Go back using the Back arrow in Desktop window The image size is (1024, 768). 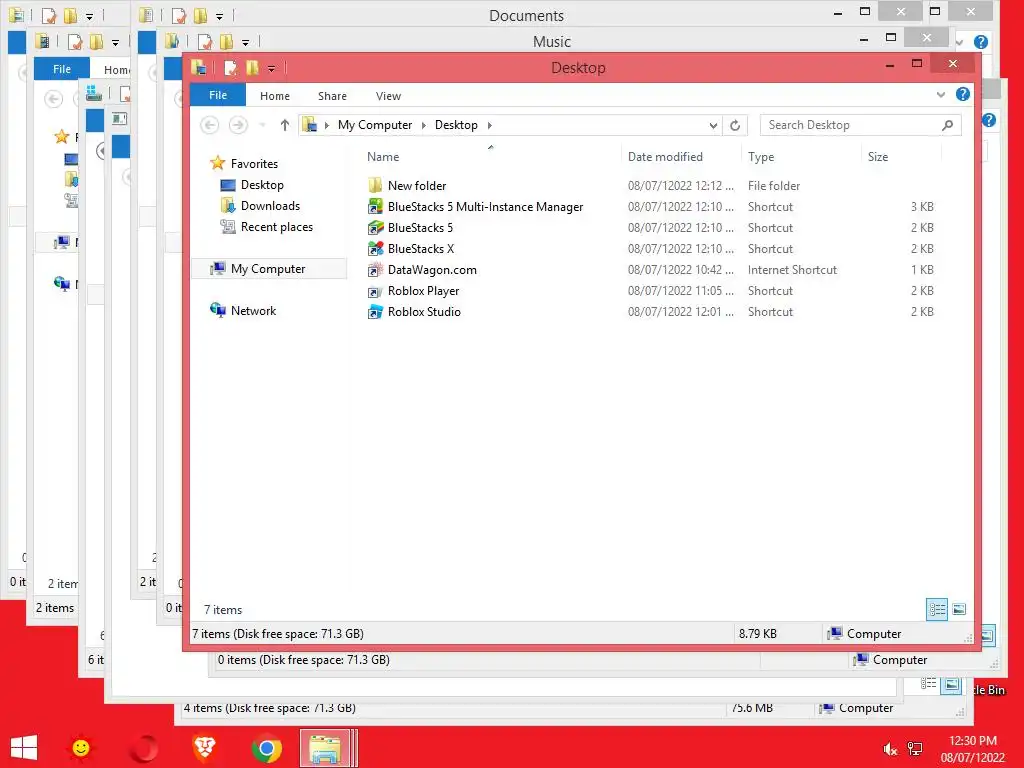tap(210, 125)
